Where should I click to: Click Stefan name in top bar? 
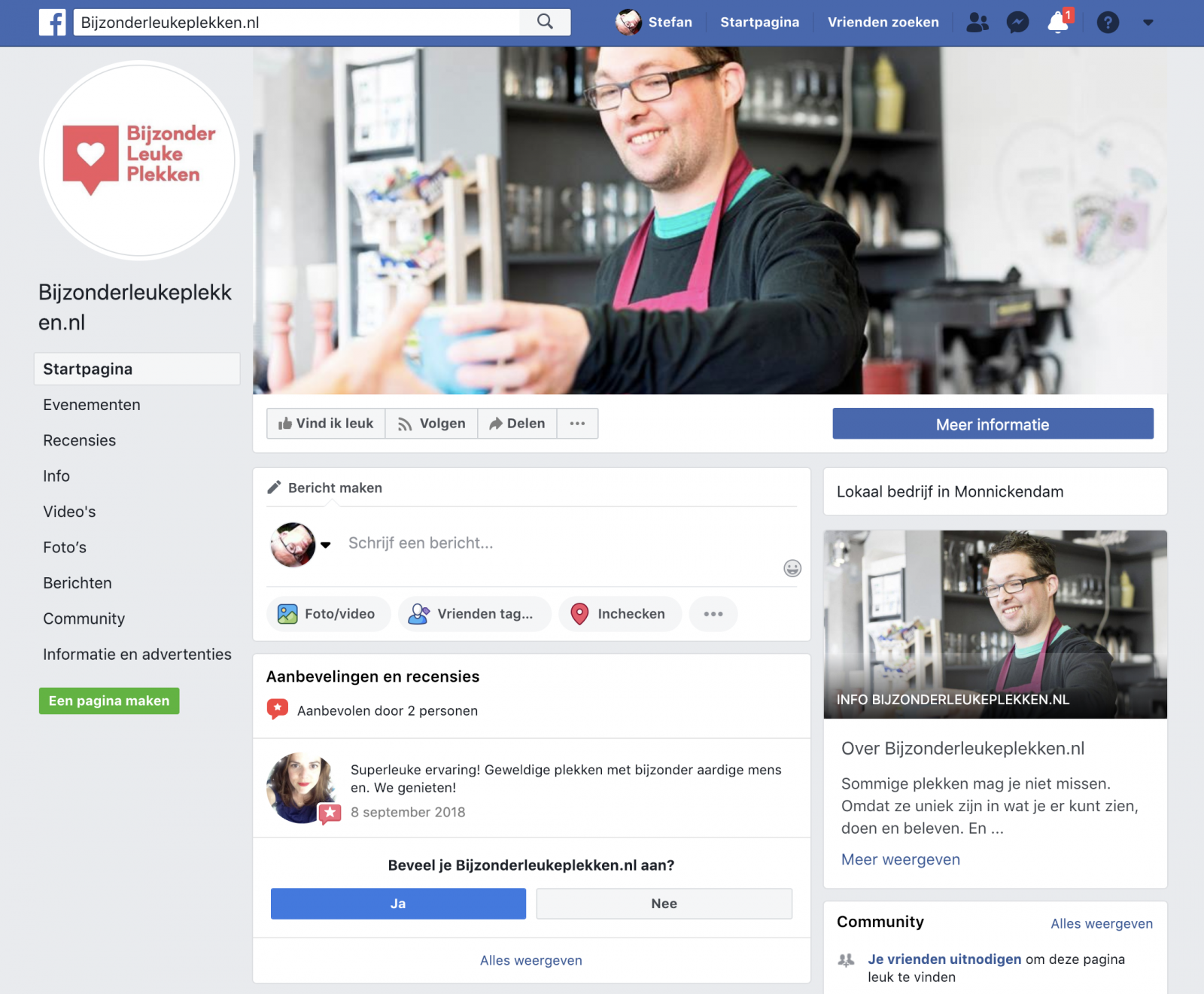point(670,23)
